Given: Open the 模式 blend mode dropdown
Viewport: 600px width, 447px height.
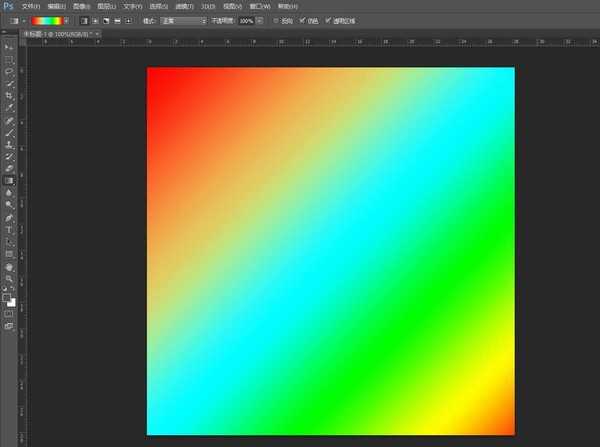Looking at the screenshot, I should (x=184, y=20).
